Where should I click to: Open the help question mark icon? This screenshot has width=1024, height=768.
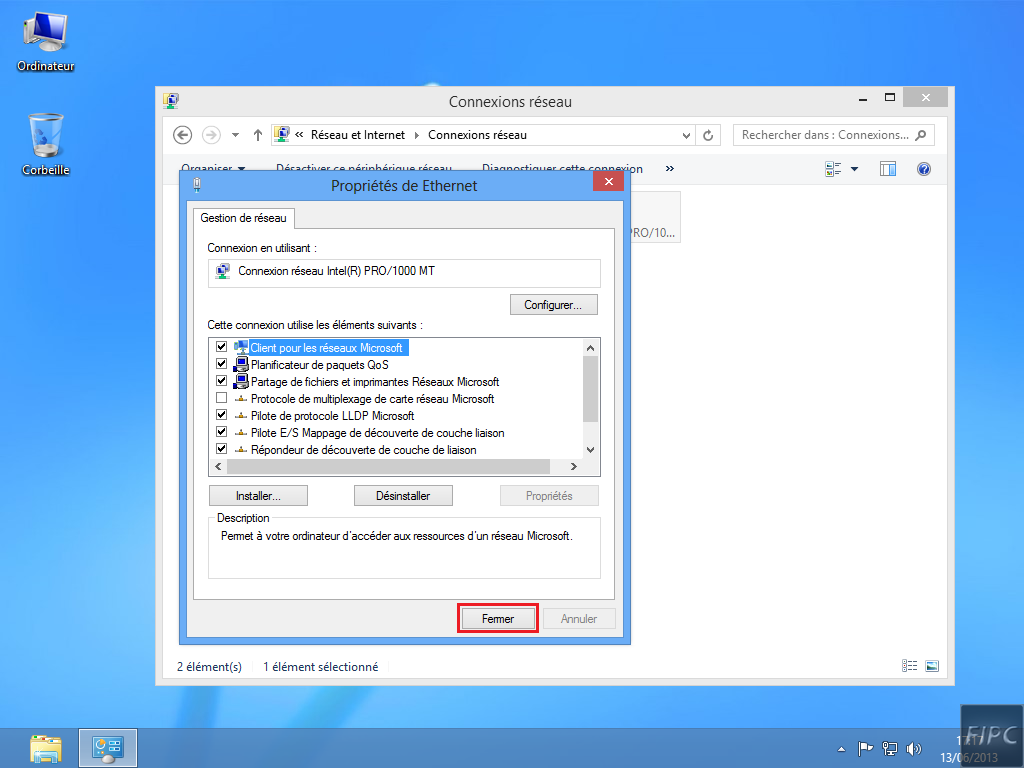[923, 169]
